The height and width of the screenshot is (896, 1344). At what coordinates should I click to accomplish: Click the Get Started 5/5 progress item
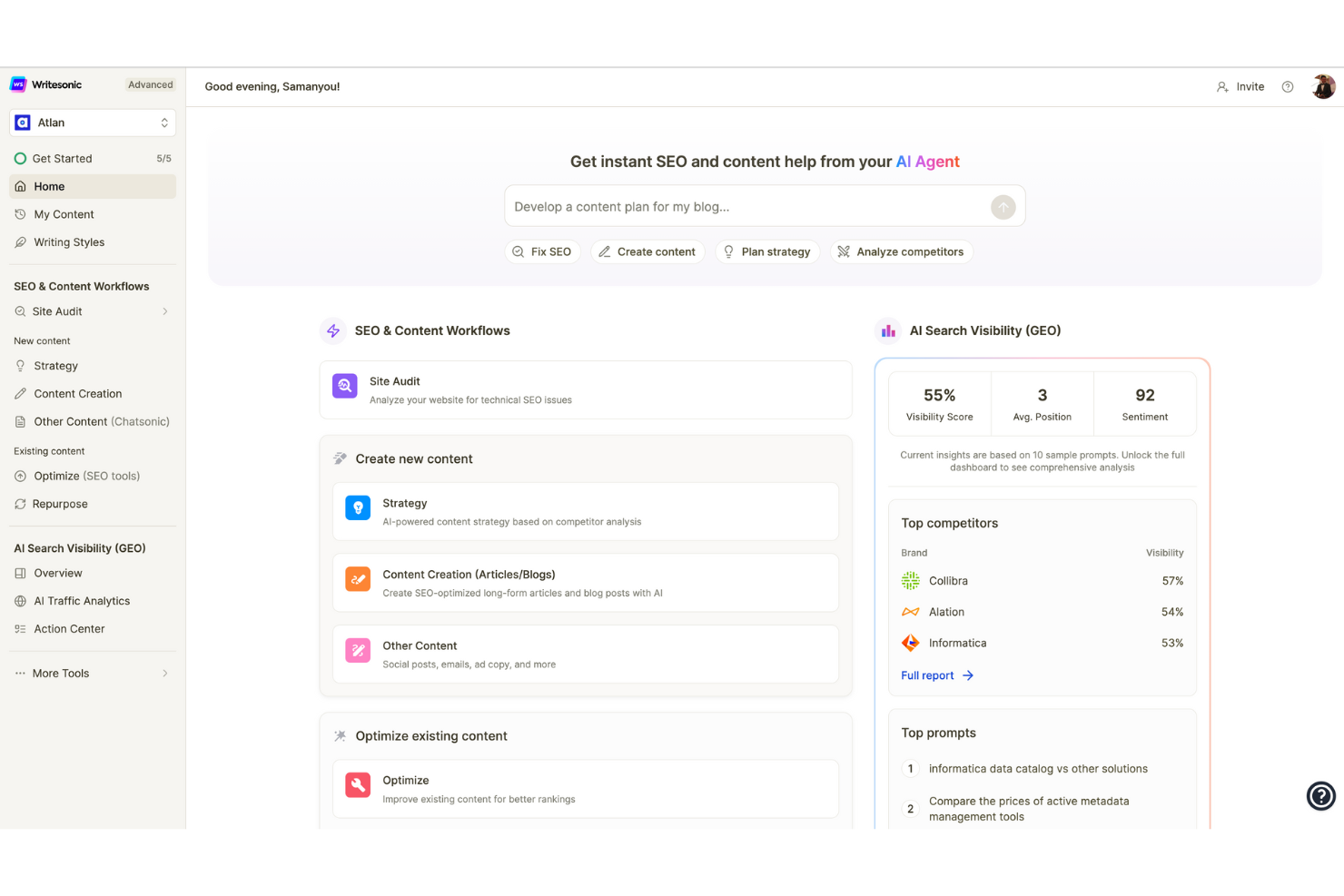(x=63, y=158)
